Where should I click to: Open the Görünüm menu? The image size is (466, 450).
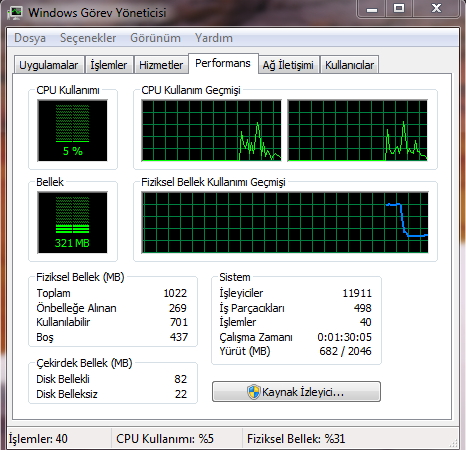pyautogui.click(x=155, y=38)
